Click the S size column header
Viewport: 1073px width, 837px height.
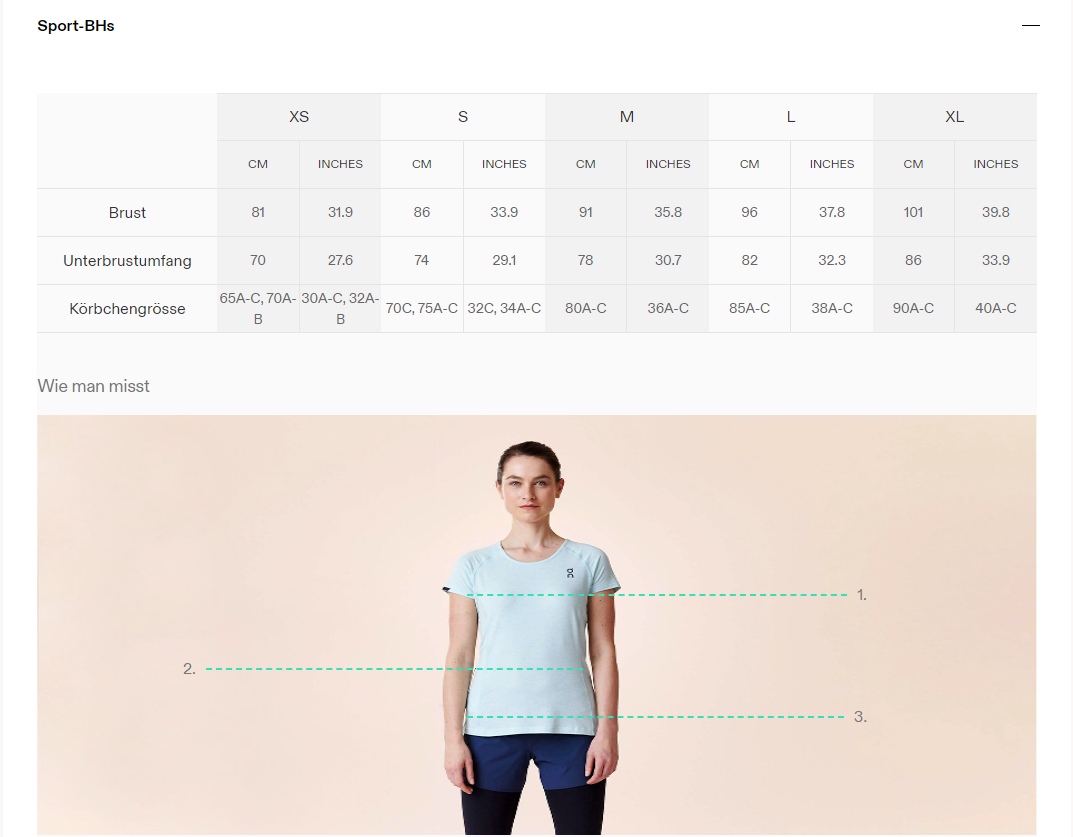click(463, 117)
